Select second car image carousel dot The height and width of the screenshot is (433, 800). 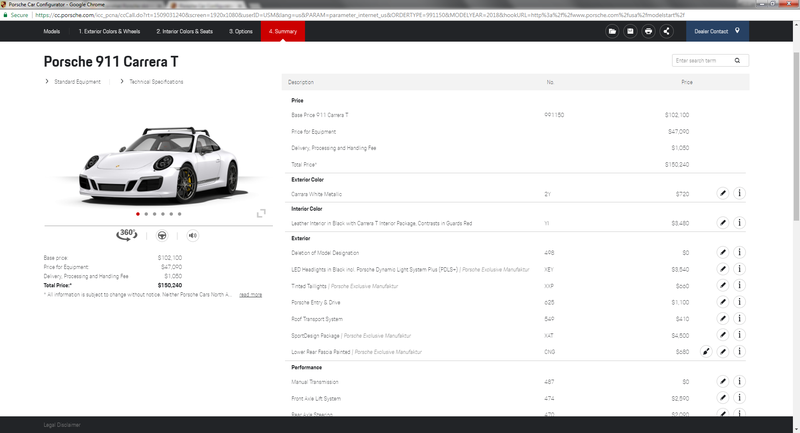[x=146, y=214]
